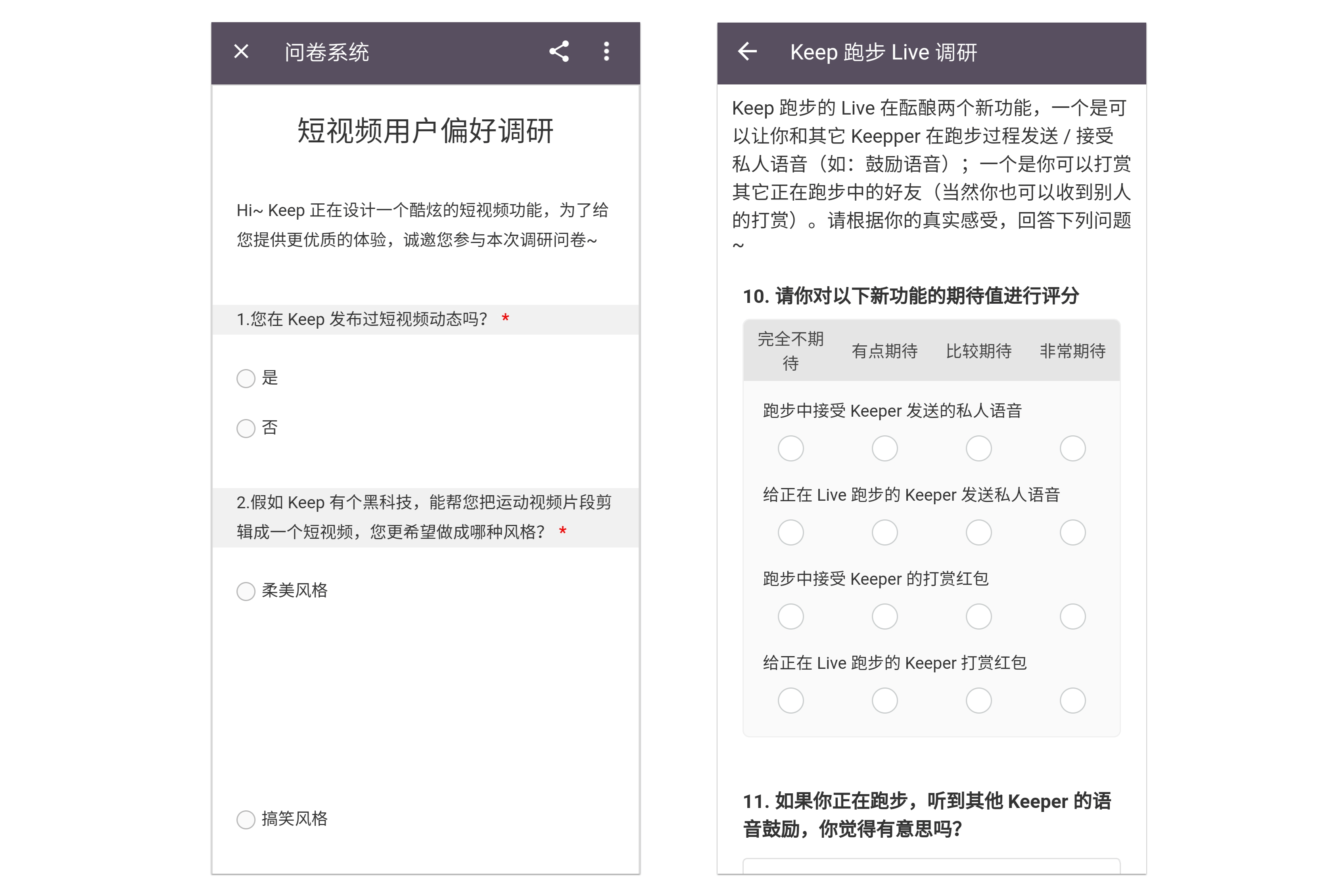
Task: Select 是 for question 1
Action: point(246,378)
